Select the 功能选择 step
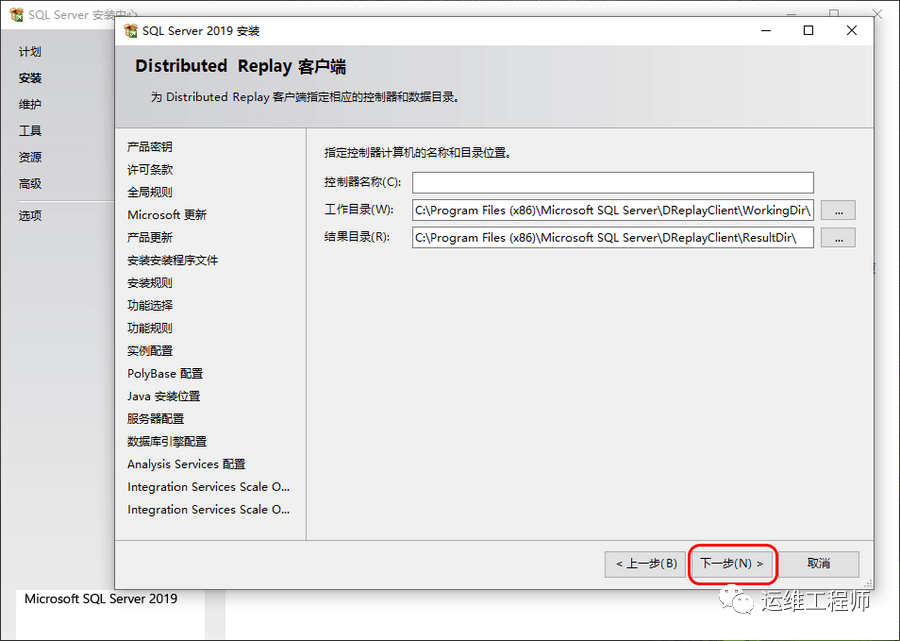 [x=150, y=305]
